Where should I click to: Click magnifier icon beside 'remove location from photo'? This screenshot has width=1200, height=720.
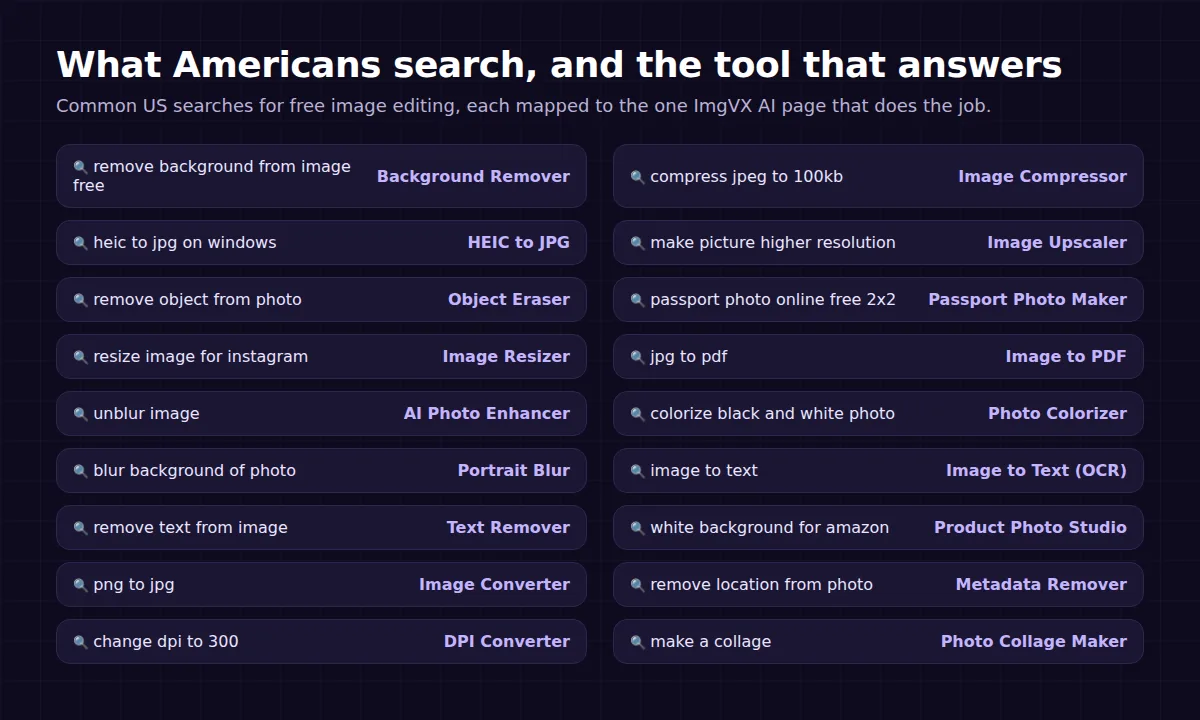[x=638, y=585]
